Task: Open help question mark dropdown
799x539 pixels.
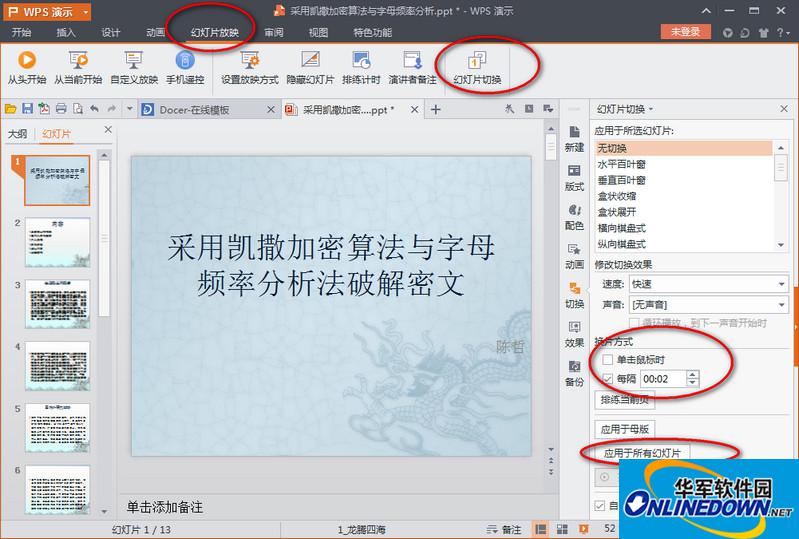Action: pos(783,33)
